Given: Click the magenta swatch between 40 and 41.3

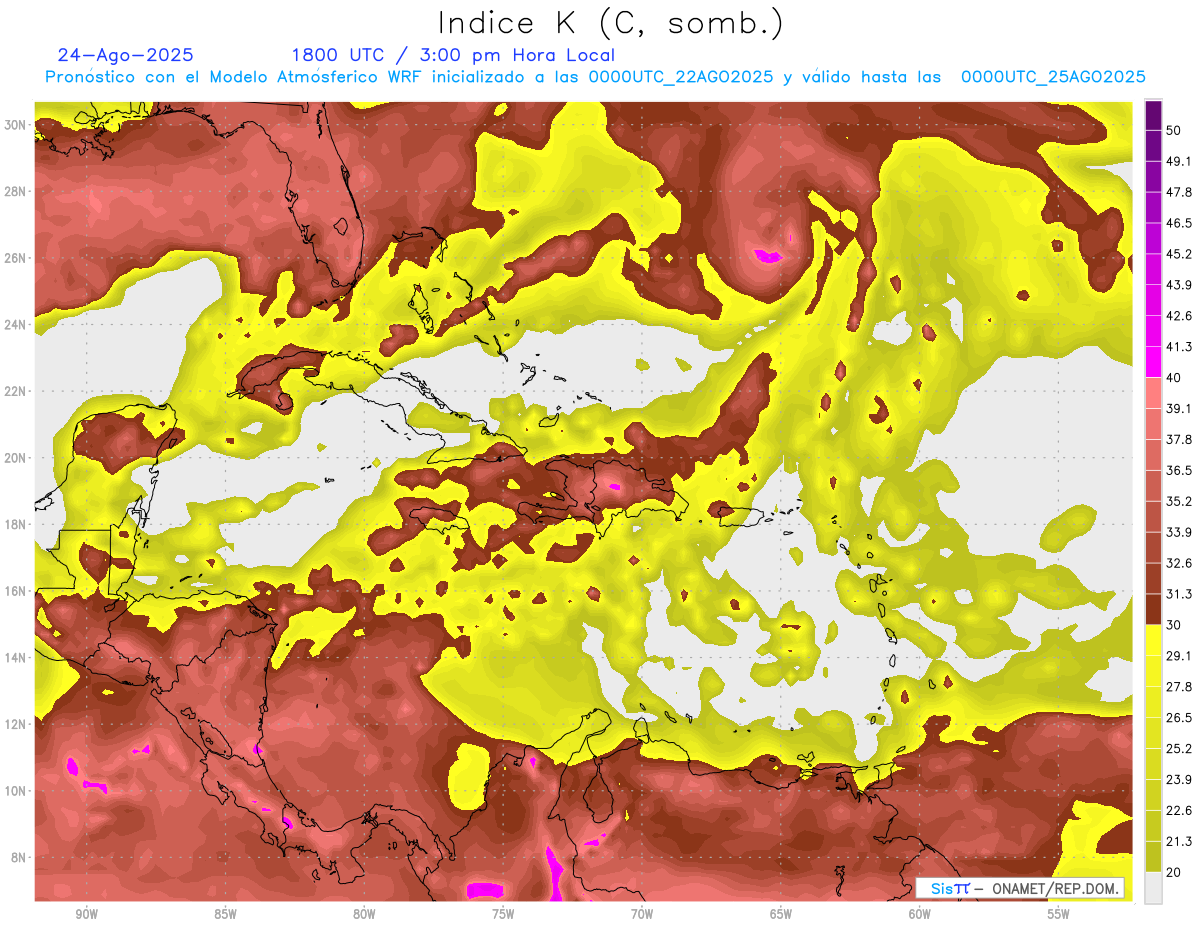Looking at the screenshot, I should click(1153, 362).
